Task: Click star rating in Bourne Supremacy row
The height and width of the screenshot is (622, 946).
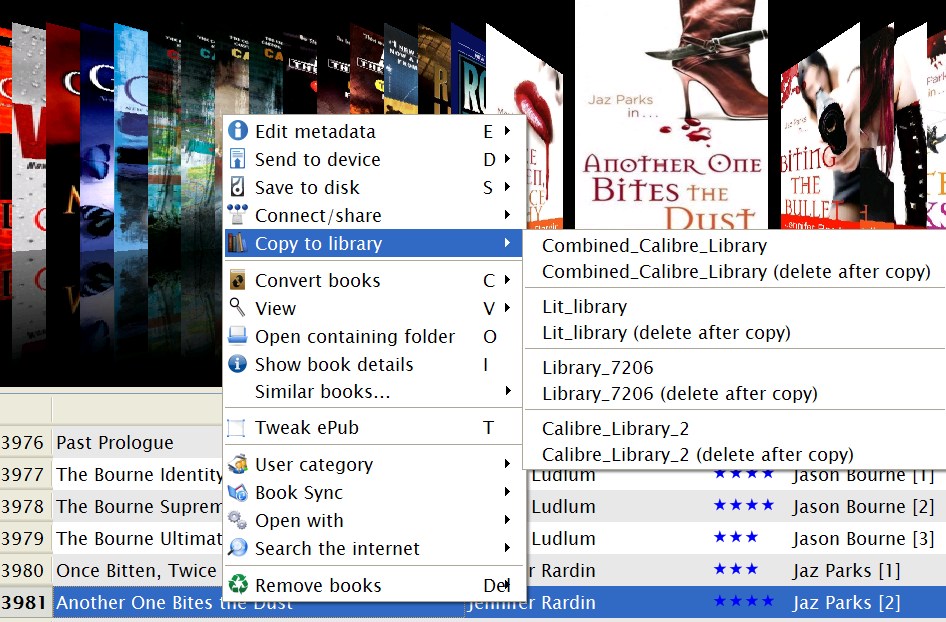Action: pos(743,505)
